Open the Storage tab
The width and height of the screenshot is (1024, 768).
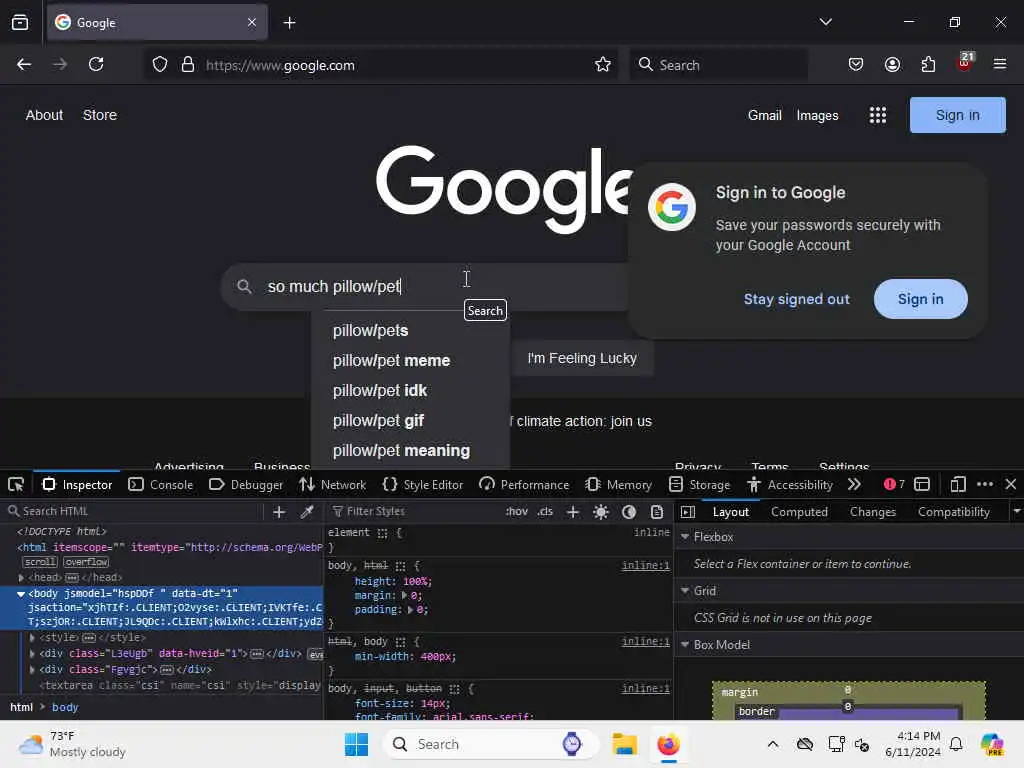pyautogui.click(x=699, y=485)
